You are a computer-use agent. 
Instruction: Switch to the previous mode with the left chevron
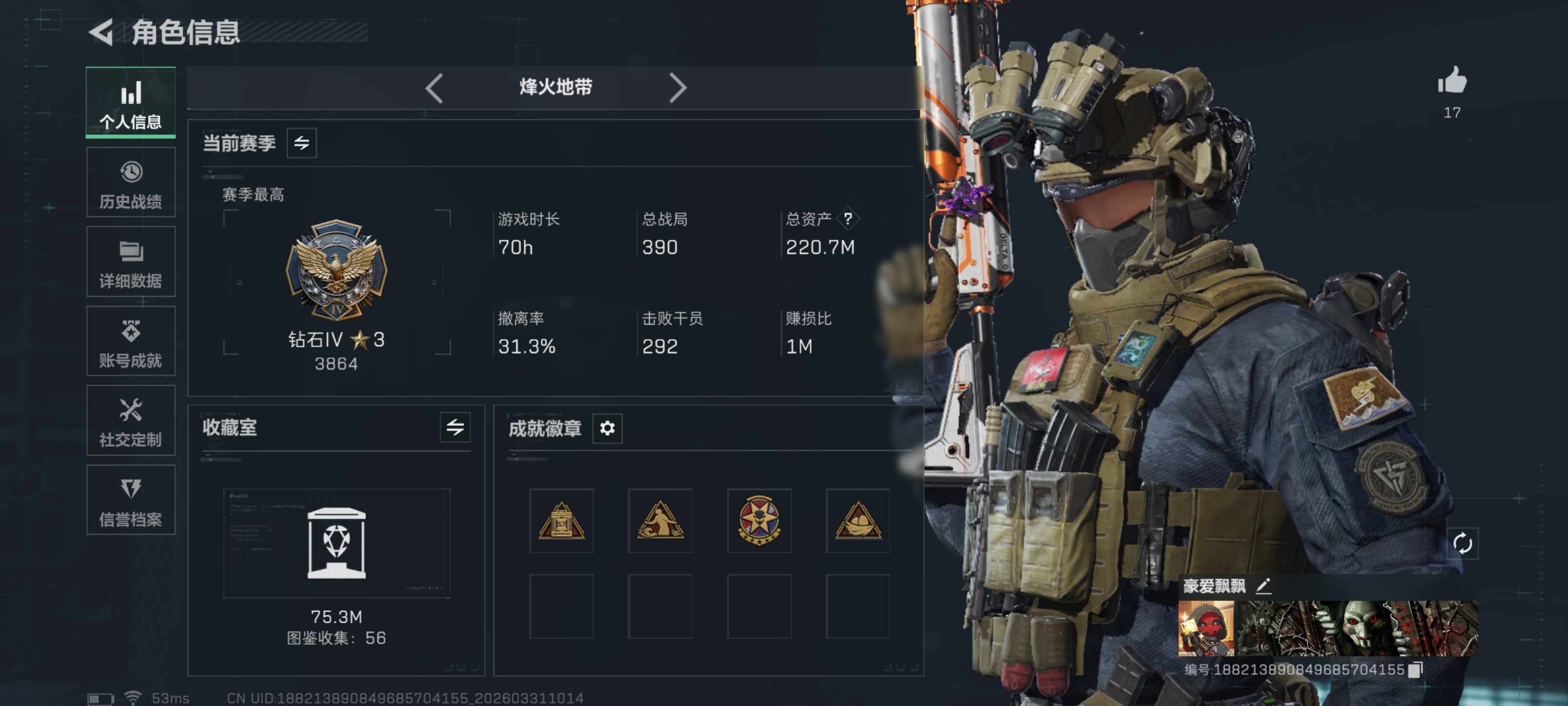[434, 88]
